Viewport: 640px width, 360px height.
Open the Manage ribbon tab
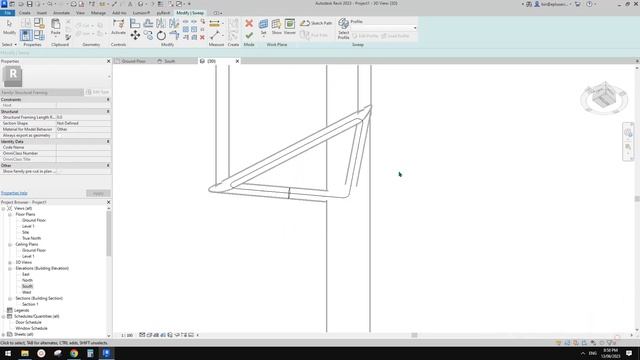pyautogui.click(x=98, y=13)
